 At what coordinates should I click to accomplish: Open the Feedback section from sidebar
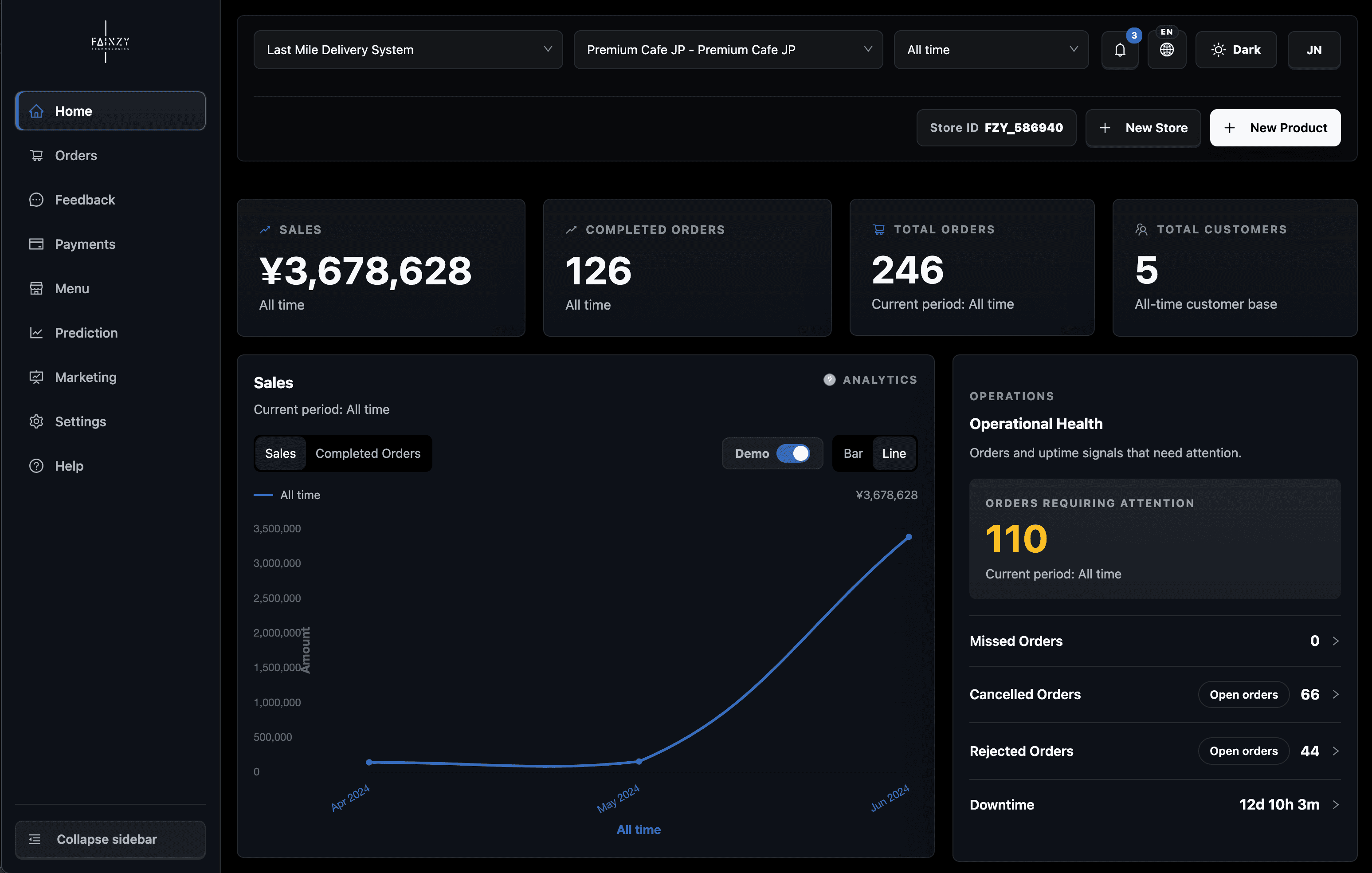click(36, 200)
